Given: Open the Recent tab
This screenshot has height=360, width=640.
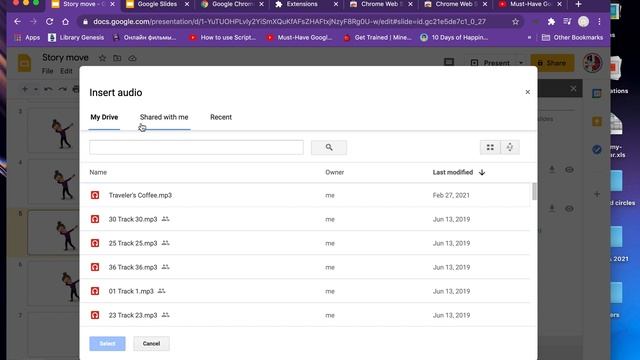Looking at the screenshot, I should [x=221, y=117].
